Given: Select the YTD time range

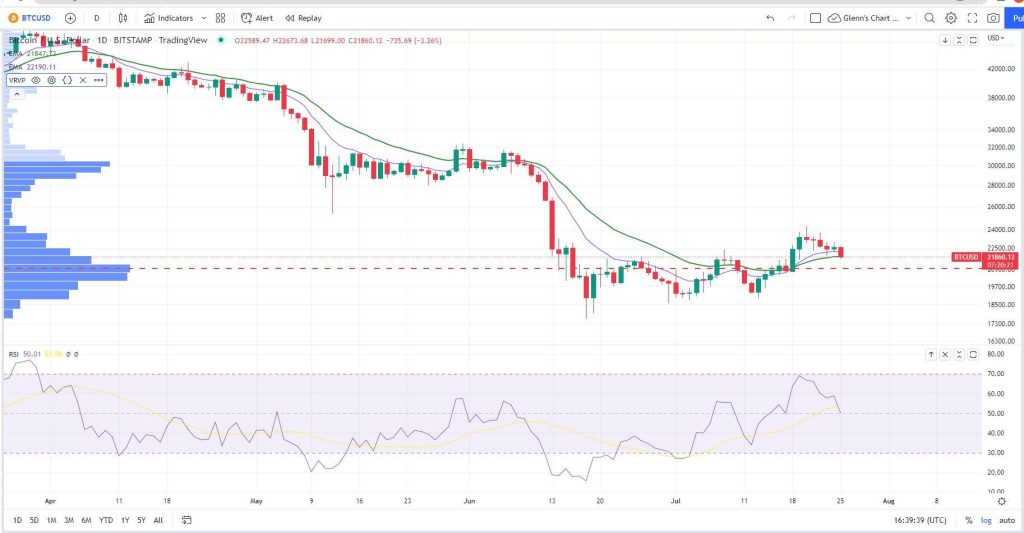Looking at the screenshot, I should point(105,520).
